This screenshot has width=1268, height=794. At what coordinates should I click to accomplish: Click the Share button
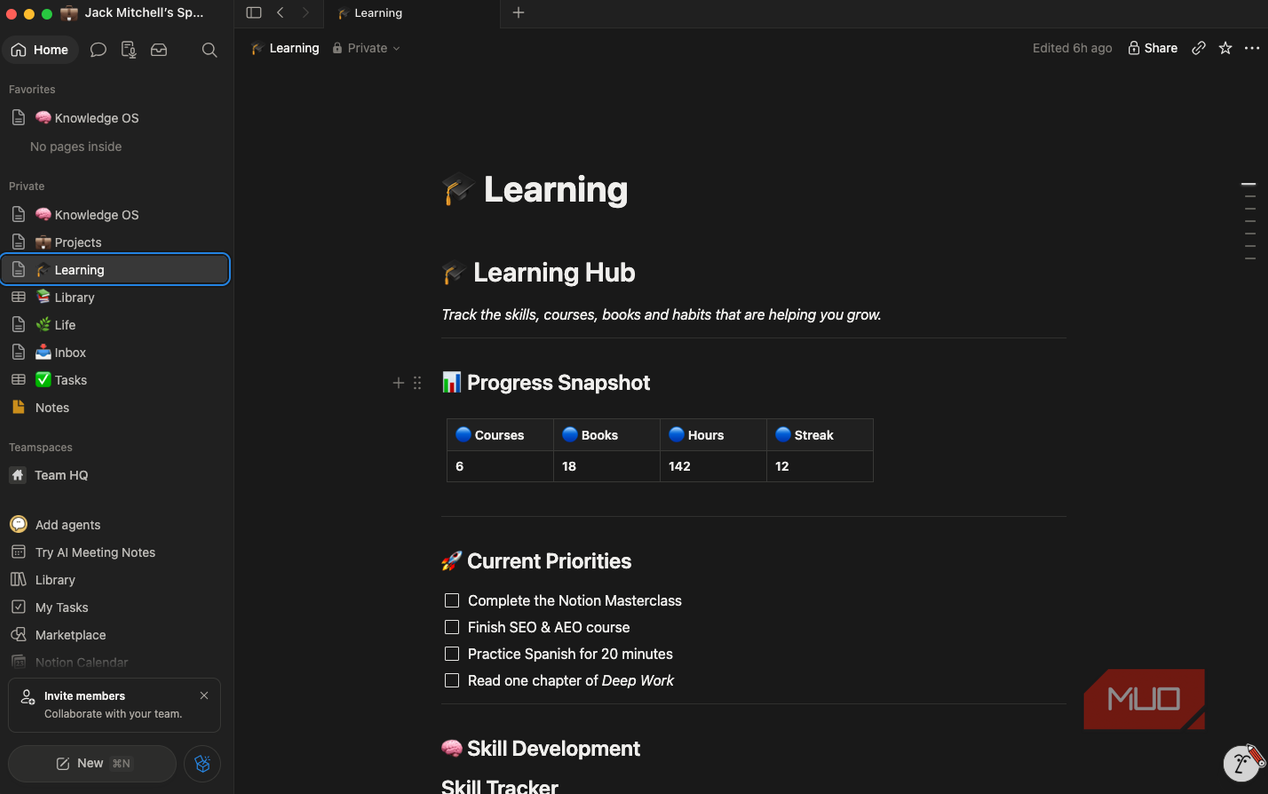[x=1152, y=48]
